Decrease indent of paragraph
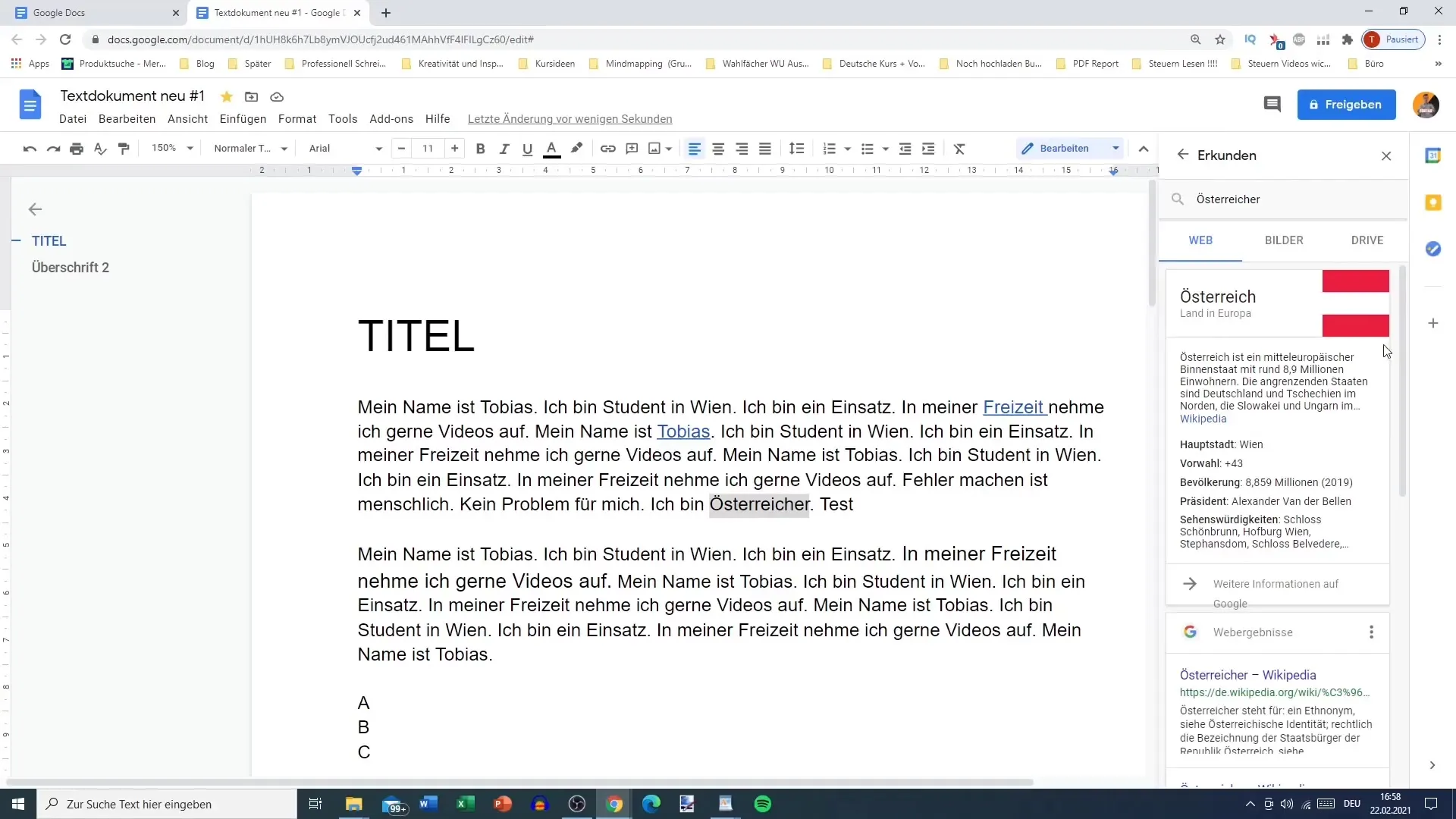The image size is (1456, 819). click(x=905, y=149)
